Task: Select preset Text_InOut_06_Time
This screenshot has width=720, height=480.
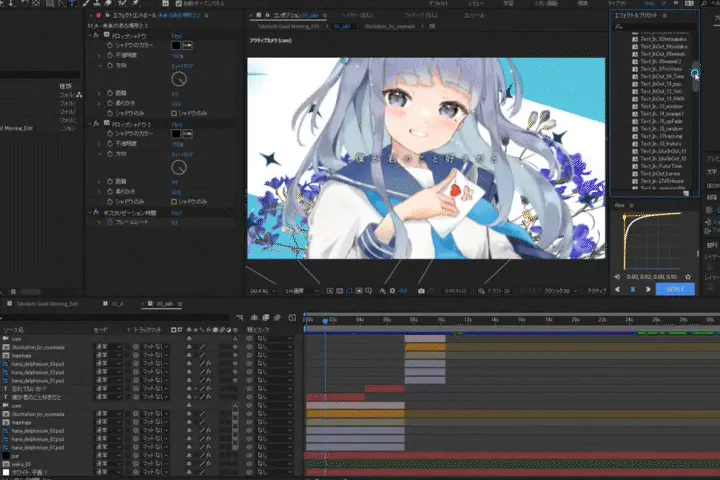Action: (662, 76)
